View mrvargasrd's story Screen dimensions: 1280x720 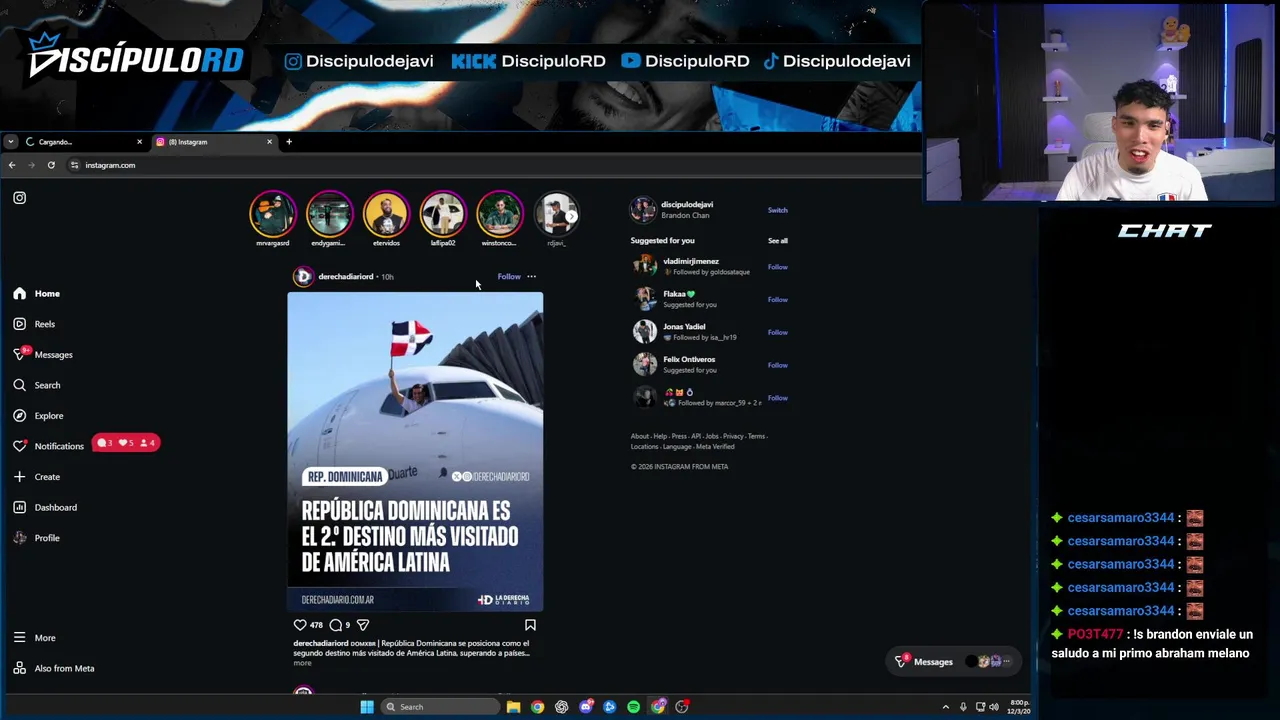click(x=273, y=214)
